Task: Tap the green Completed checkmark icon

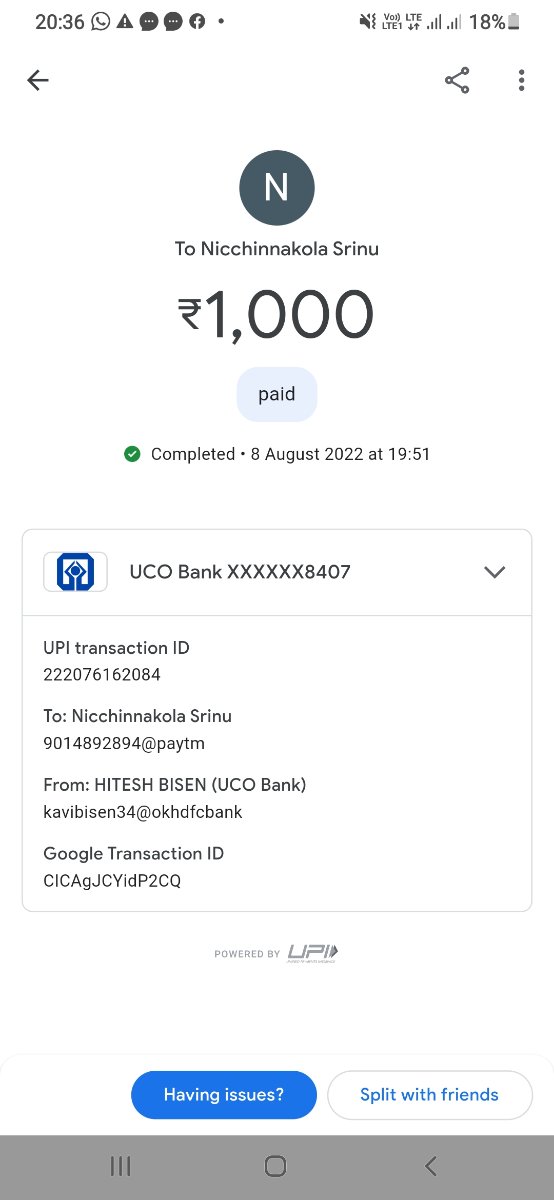Action: pos(132,454)
